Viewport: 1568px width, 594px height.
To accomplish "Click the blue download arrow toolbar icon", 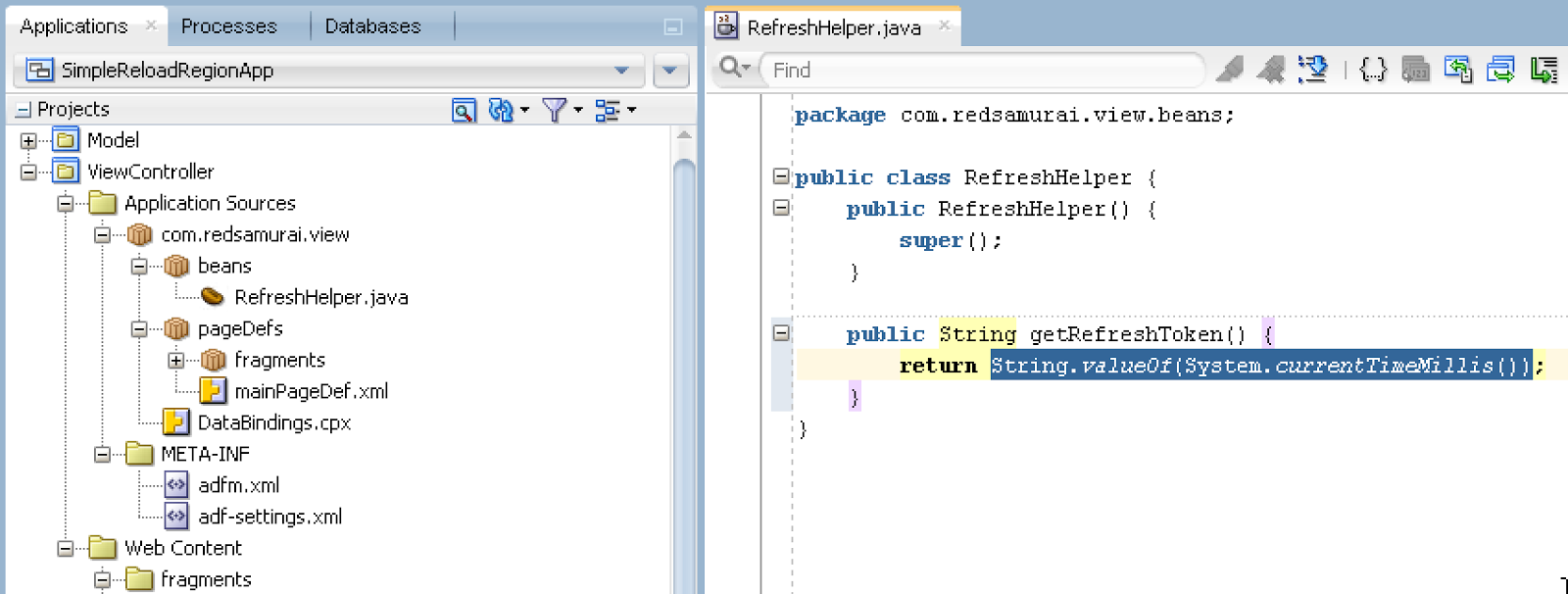I will [x=1312, y=70].
